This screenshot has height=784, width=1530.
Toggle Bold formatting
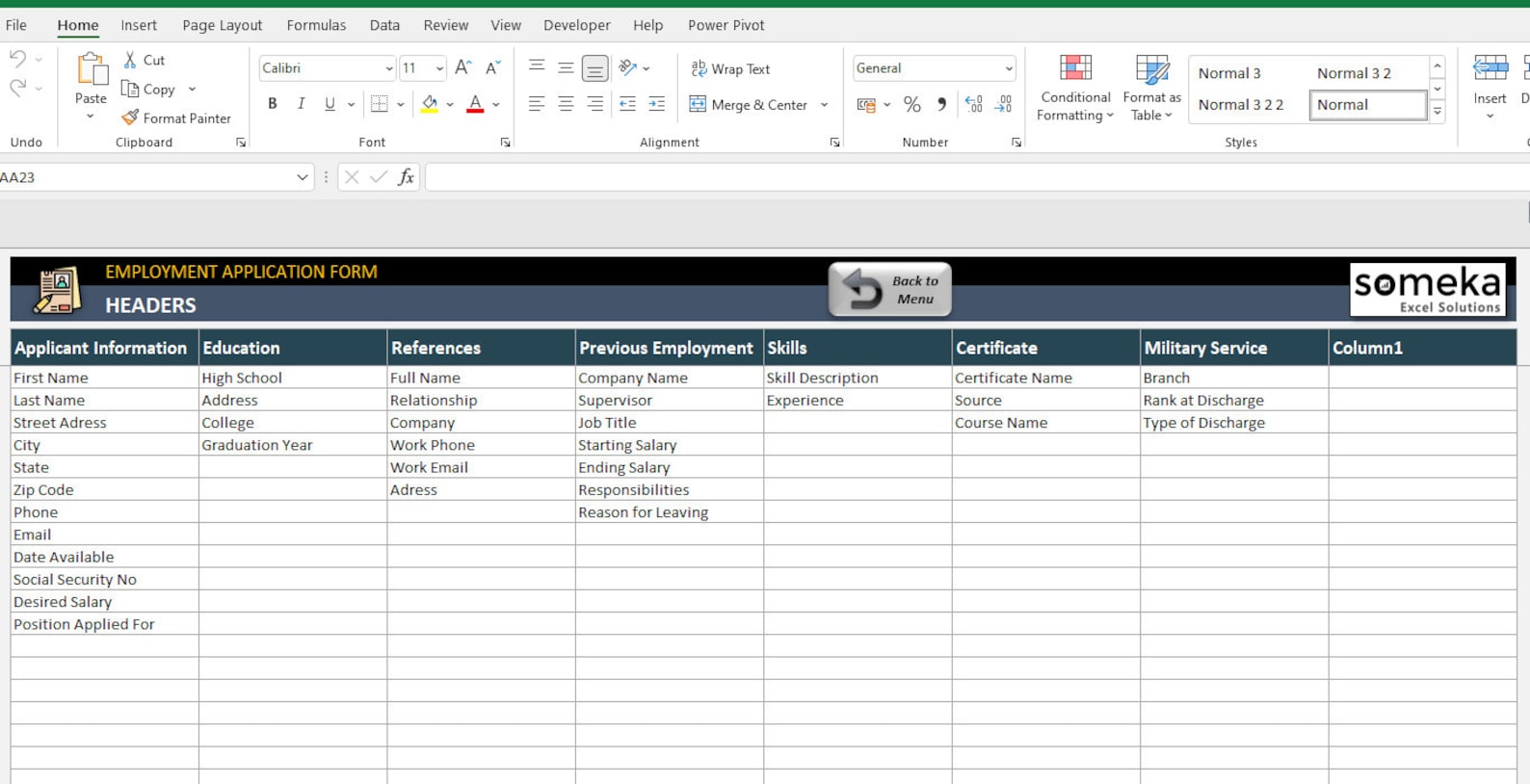[273, 104]
